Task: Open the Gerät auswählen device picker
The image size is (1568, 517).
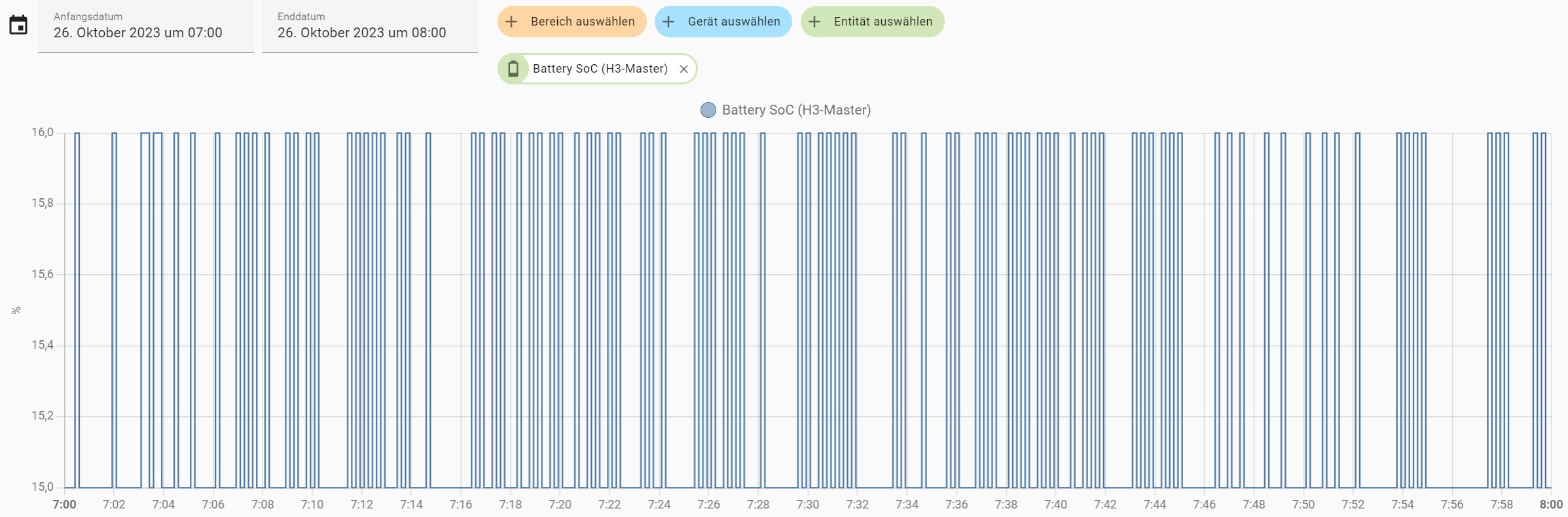Action: tap(733, 22)
